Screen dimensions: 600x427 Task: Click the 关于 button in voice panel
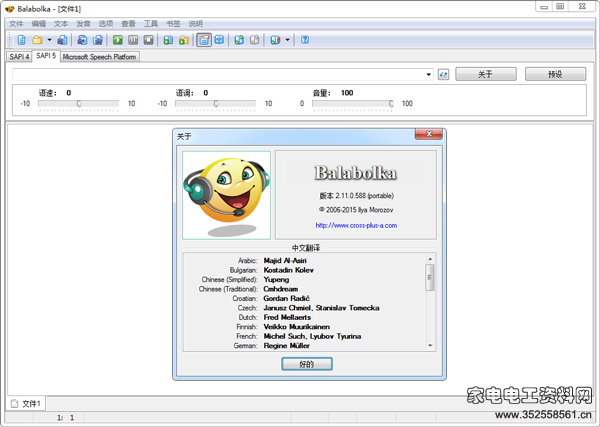point(486,74)
